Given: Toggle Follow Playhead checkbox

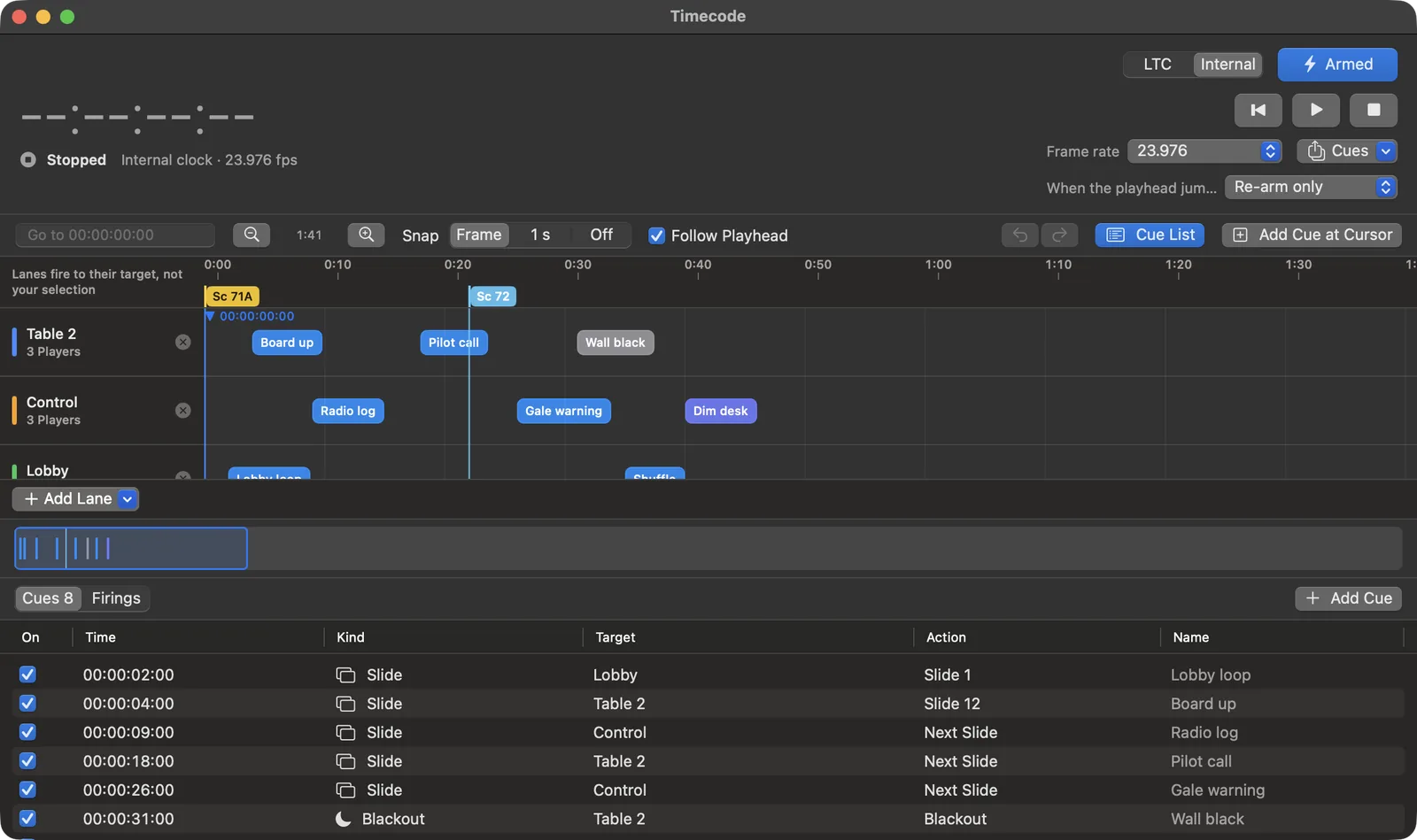Looking at the screenshot, I should (656, 235).
